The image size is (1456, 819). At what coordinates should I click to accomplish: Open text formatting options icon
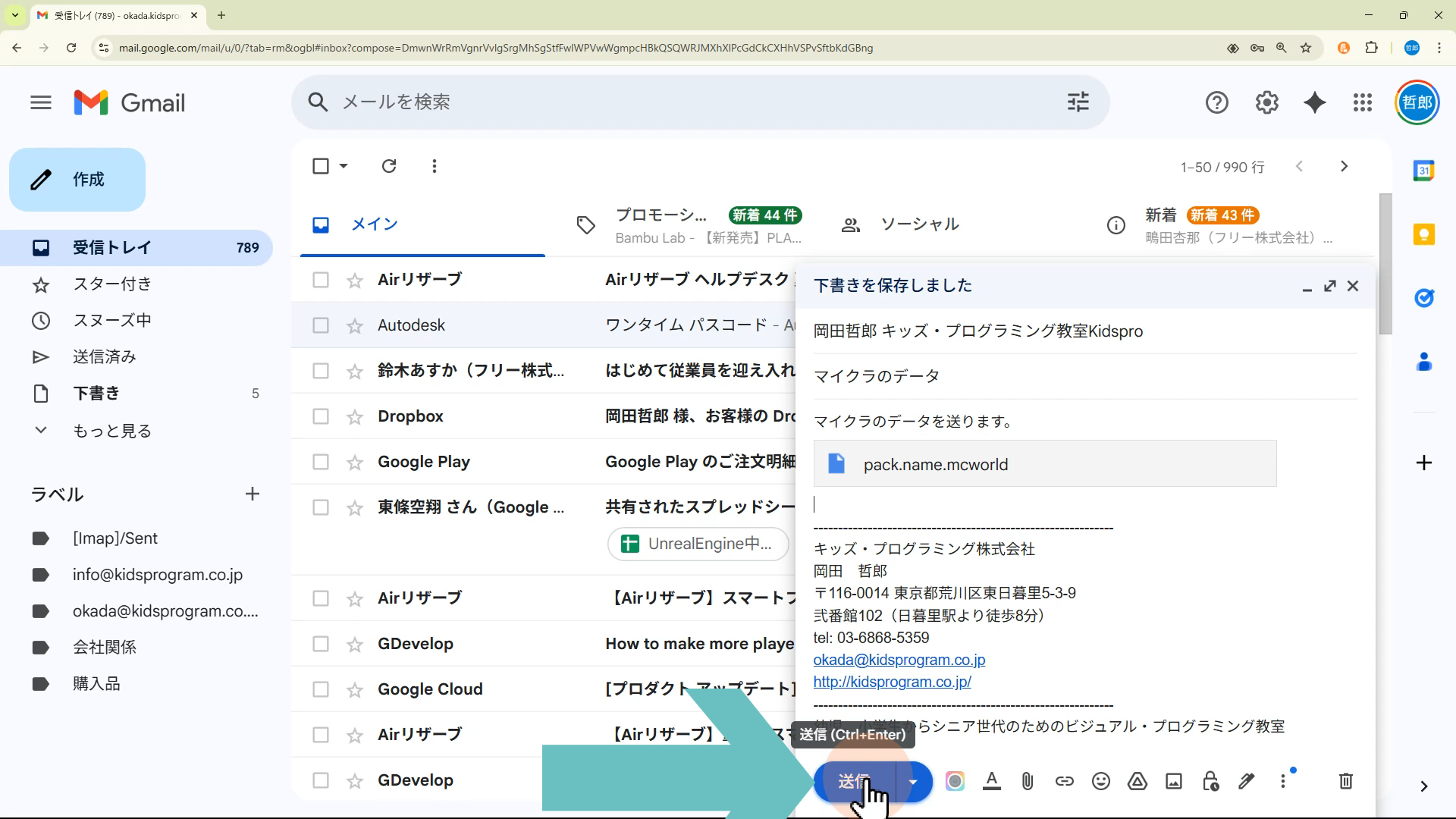(x=991, y=781)
